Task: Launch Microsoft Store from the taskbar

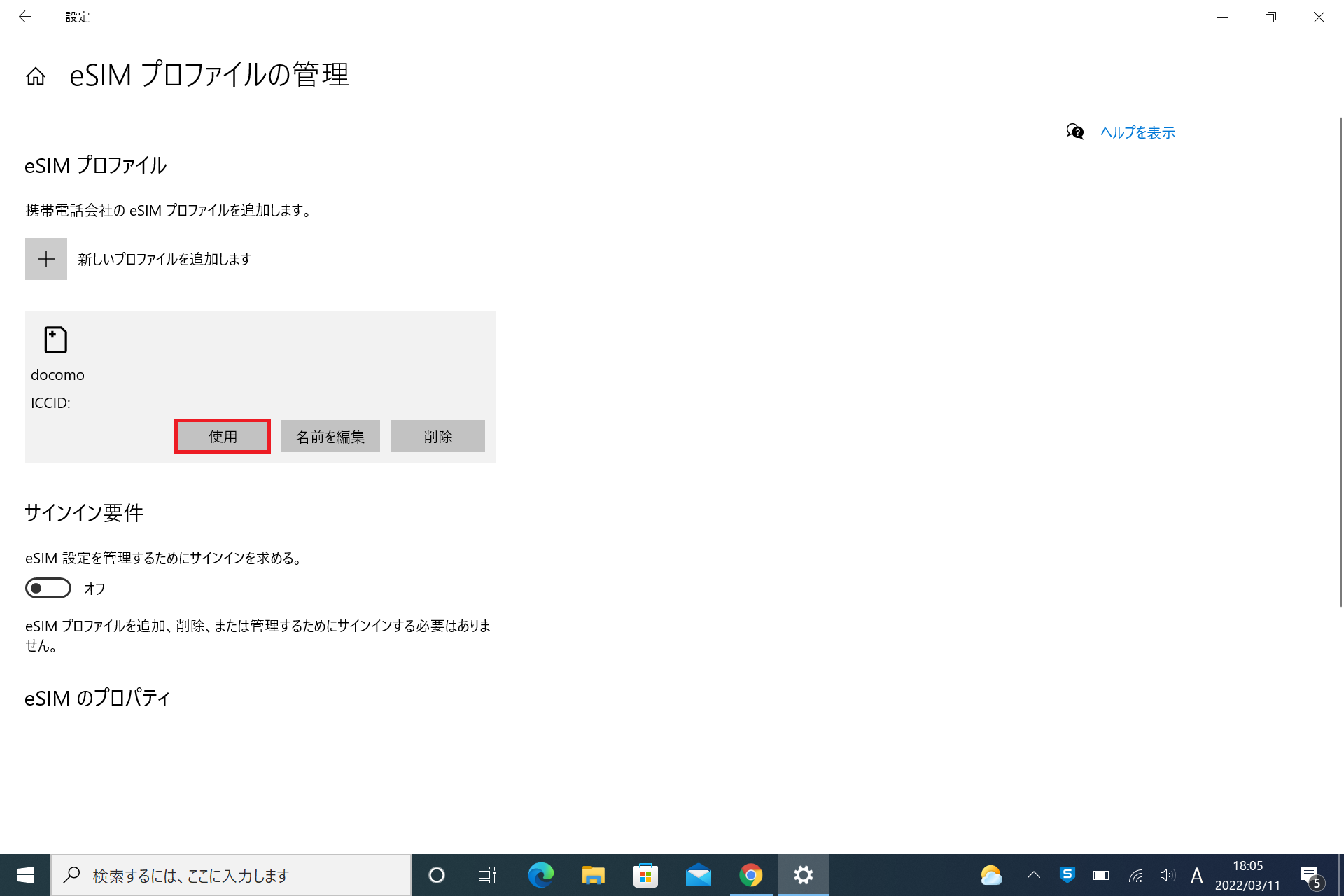Action: (x=645, y=875)
